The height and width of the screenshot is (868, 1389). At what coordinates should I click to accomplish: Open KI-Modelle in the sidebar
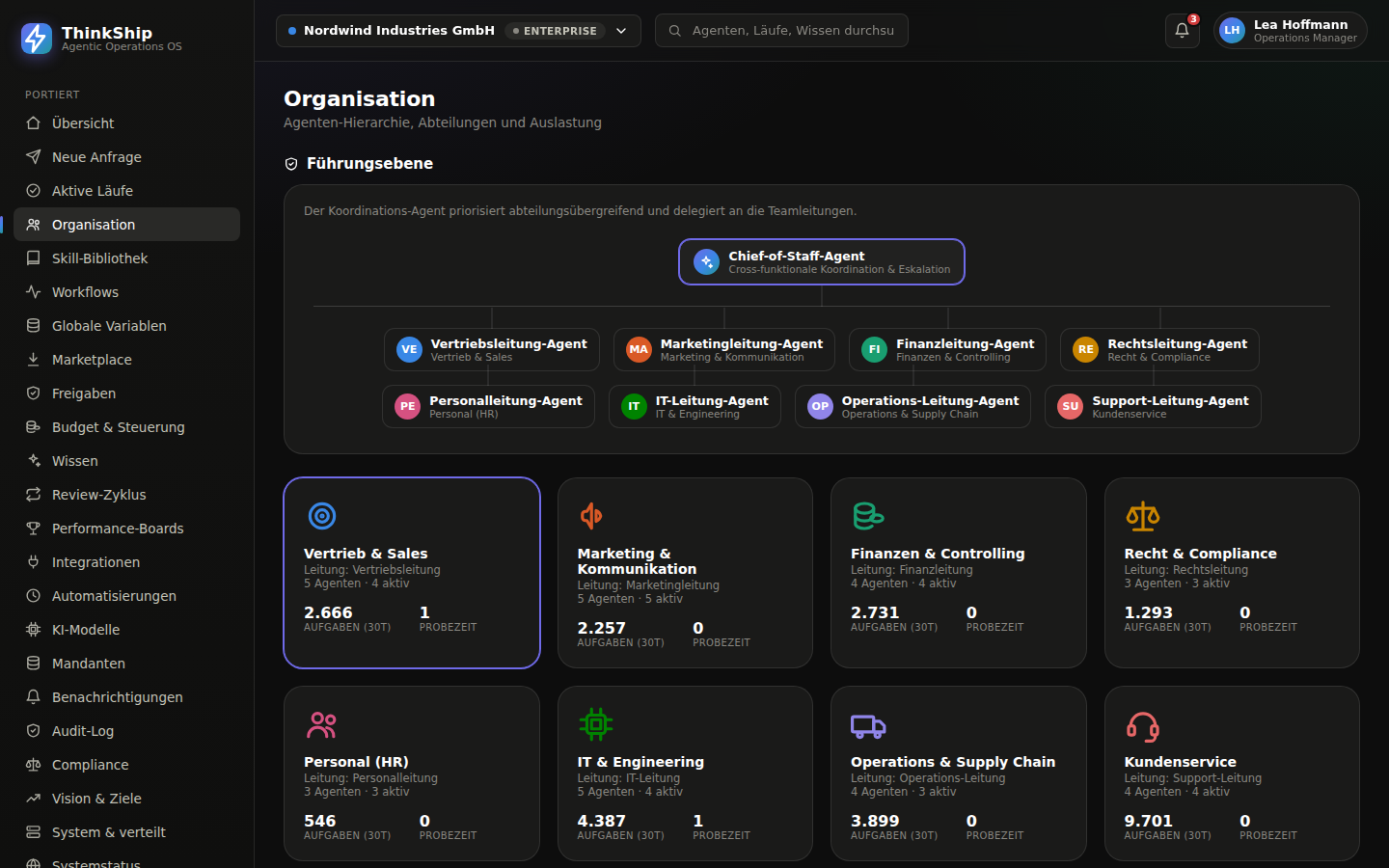tap(127, 630)
